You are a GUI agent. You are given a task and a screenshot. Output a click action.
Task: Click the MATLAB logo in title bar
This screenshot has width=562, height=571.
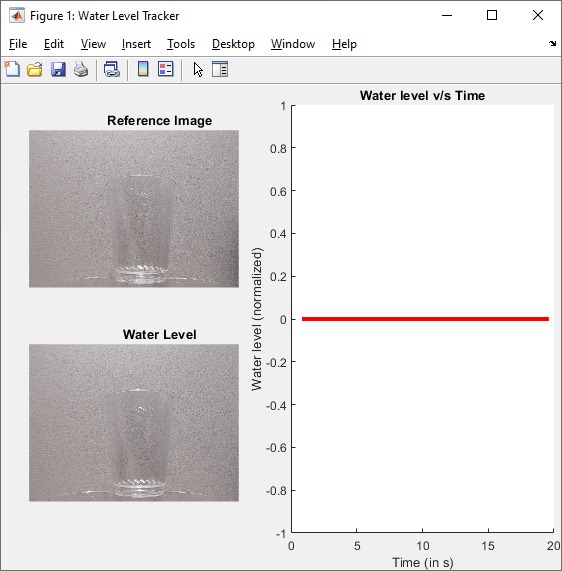pos(17,16)
